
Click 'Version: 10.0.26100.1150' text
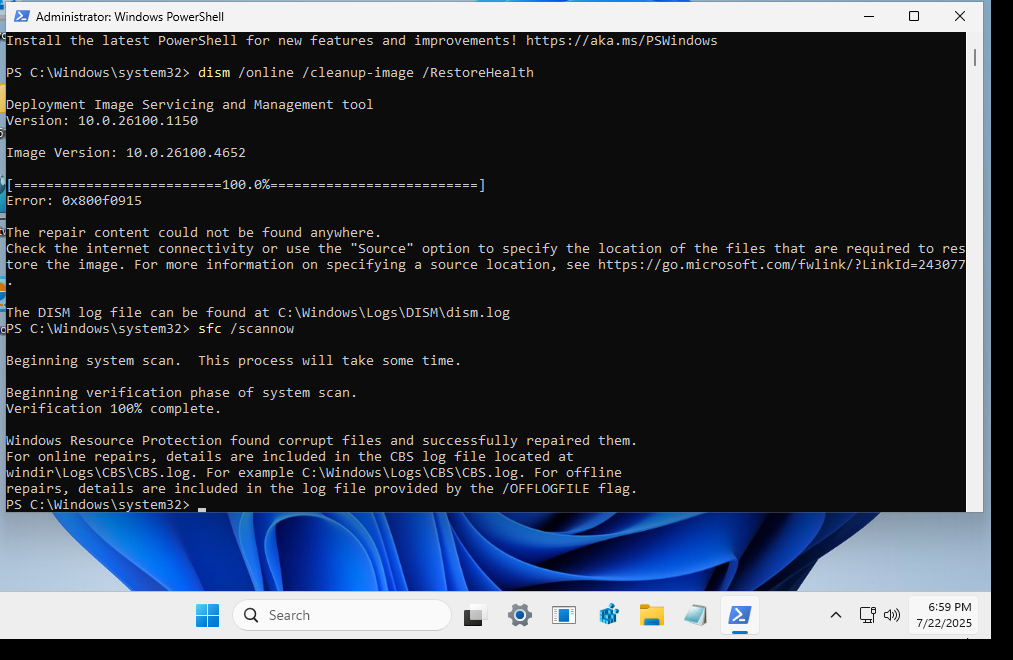(x=102, y=121)
